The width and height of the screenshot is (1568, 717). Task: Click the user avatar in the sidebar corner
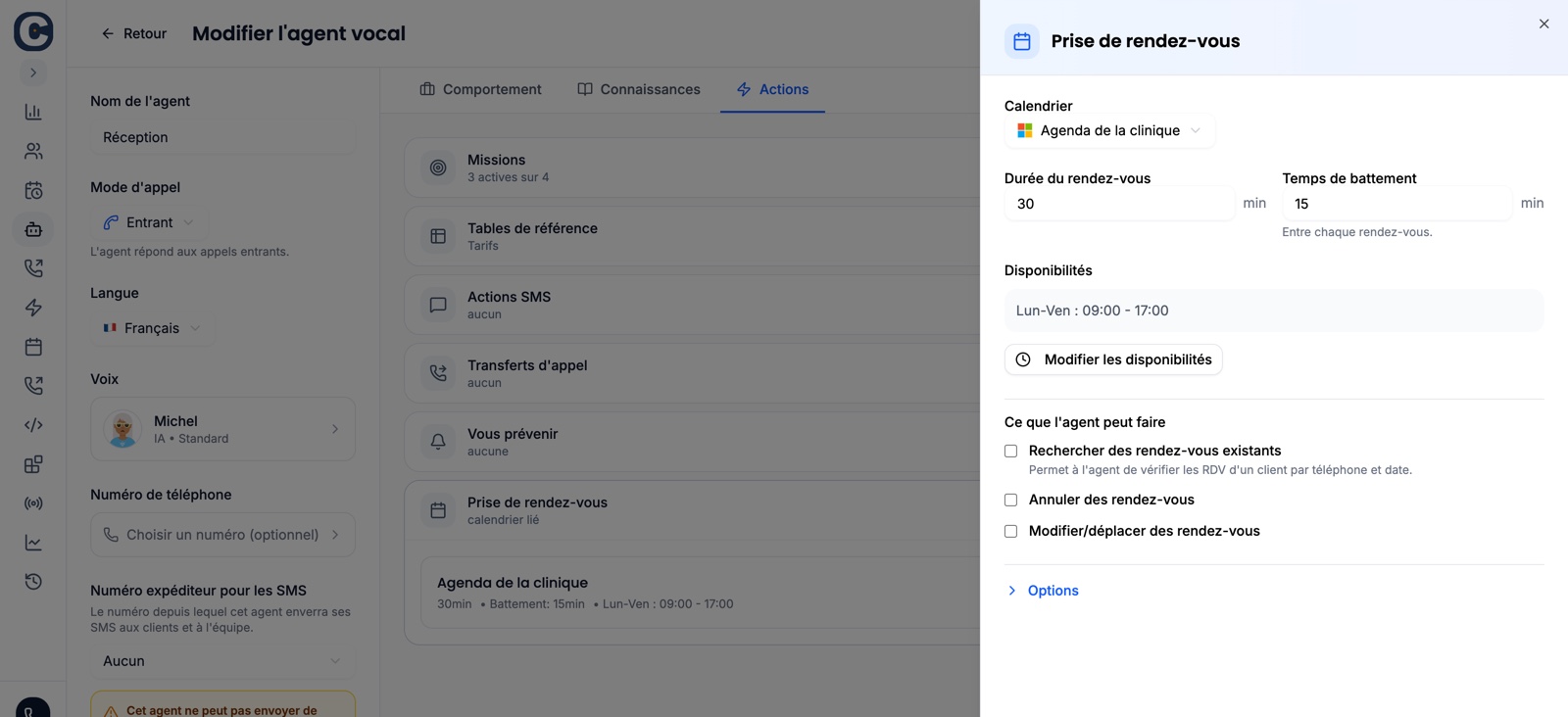(x=33, y=707)
